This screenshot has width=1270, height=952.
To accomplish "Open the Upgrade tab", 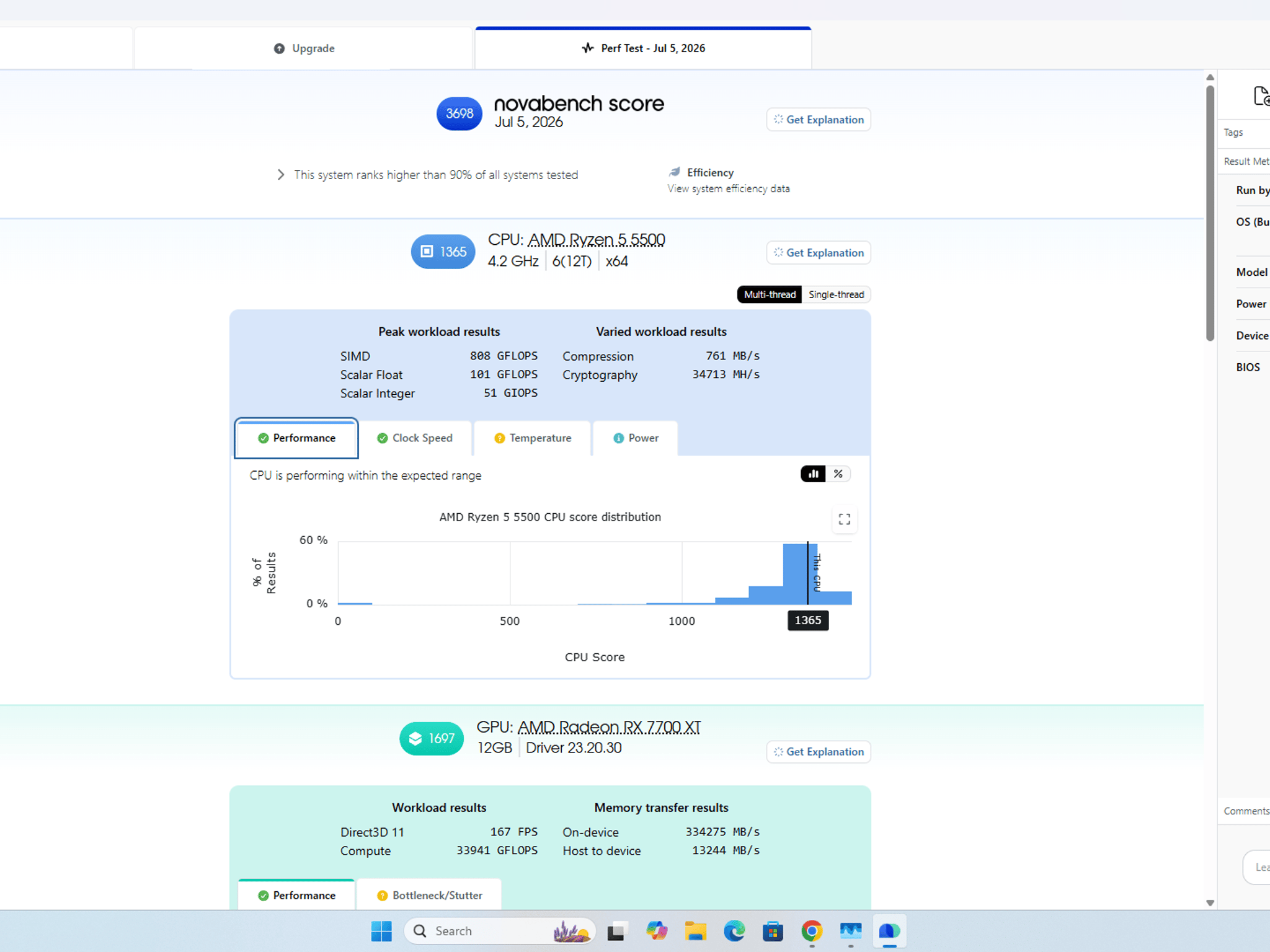I will 304,48.
